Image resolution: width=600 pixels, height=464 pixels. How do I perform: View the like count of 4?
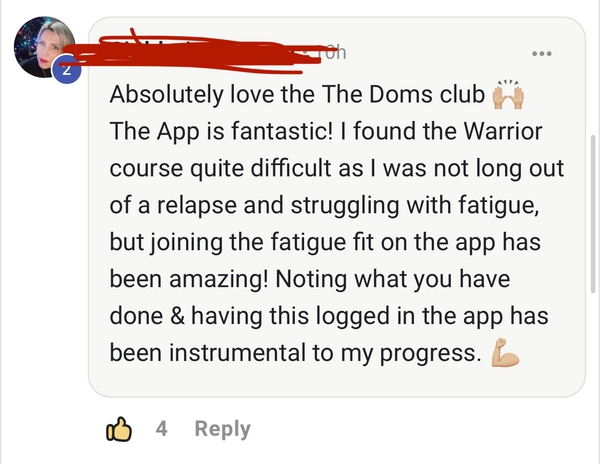click(161, 428)
